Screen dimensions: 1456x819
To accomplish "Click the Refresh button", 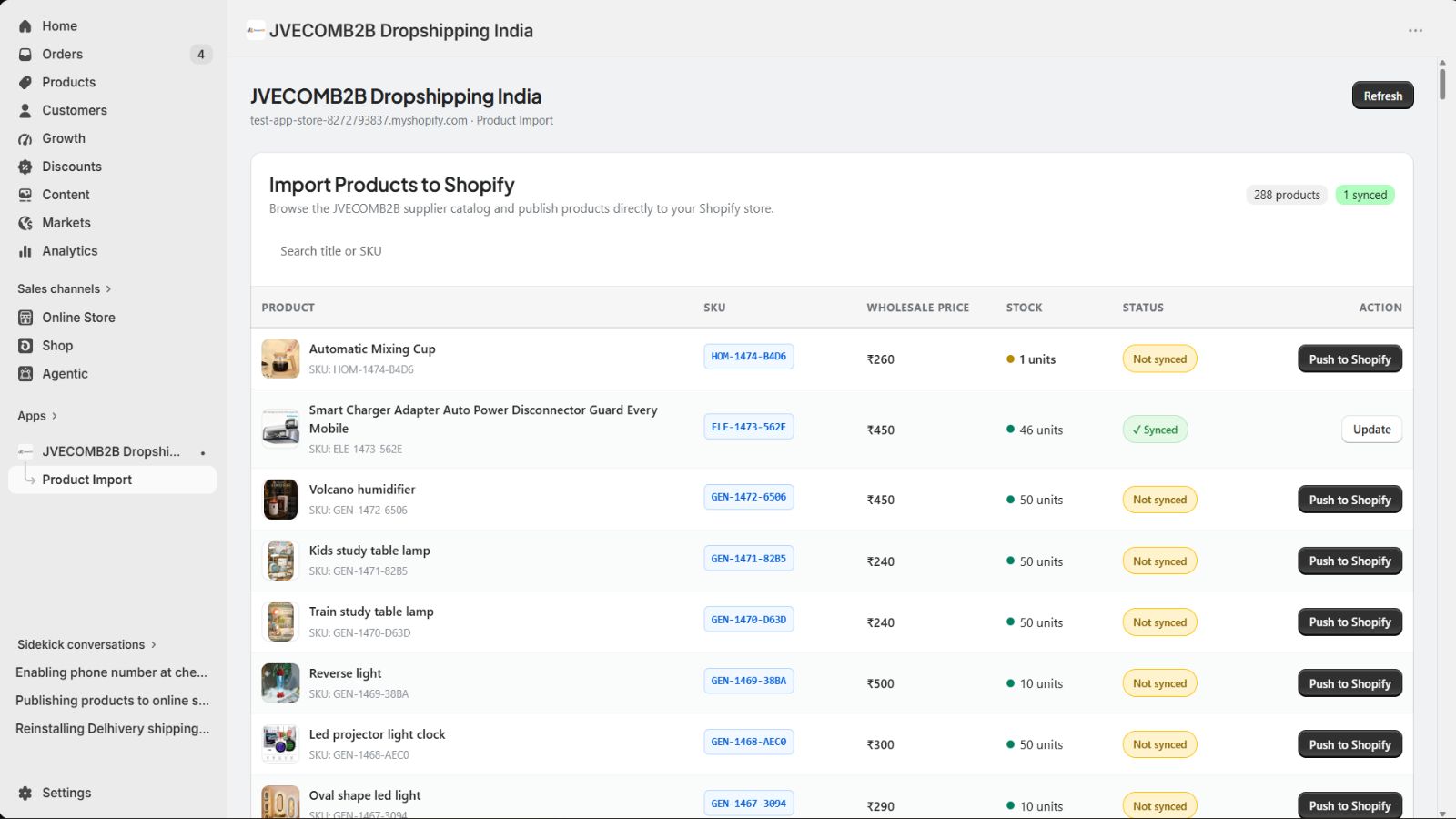I will 1382,96.
